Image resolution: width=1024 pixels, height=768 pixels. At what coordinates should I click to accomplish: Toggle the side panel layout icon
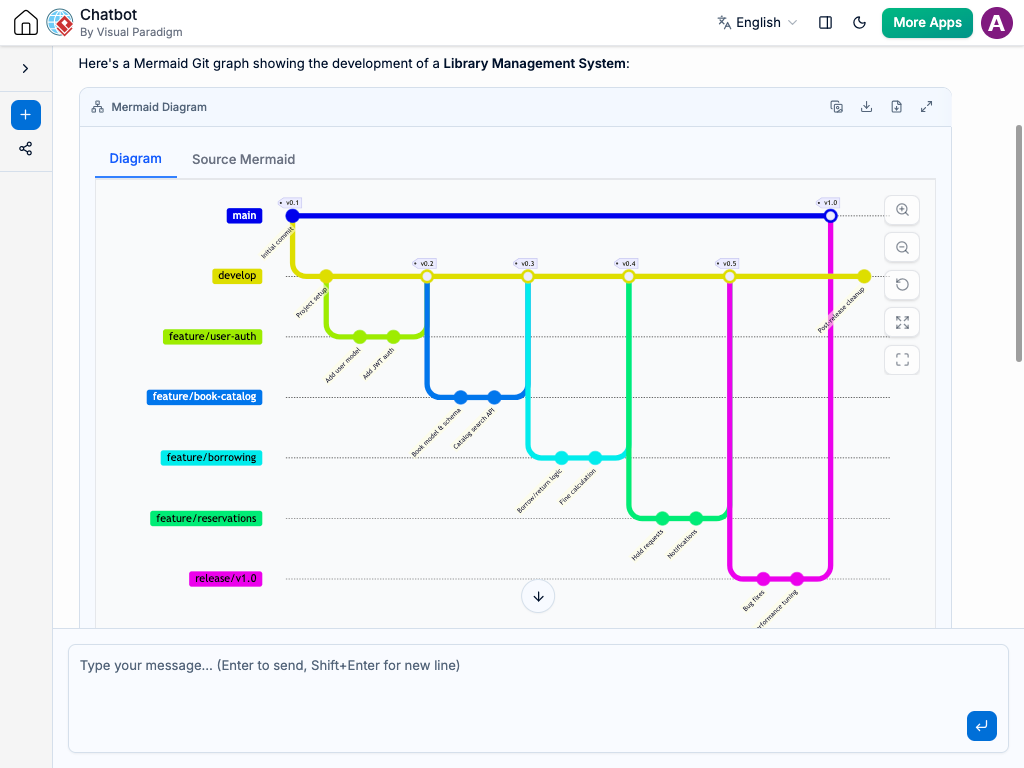825,22
